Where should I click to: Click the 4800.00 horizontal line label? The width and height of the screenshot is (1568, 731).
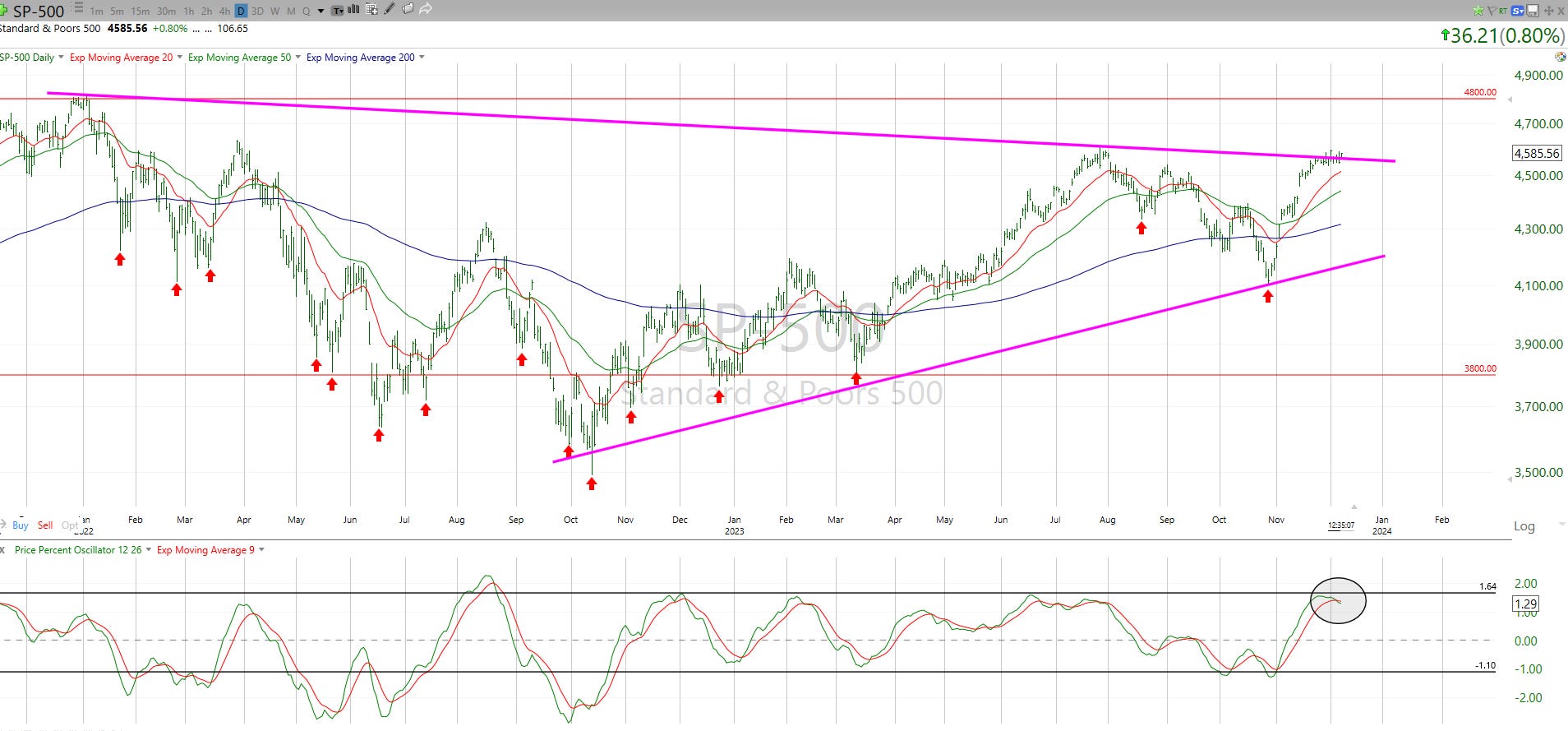[x=1480, y=92]
